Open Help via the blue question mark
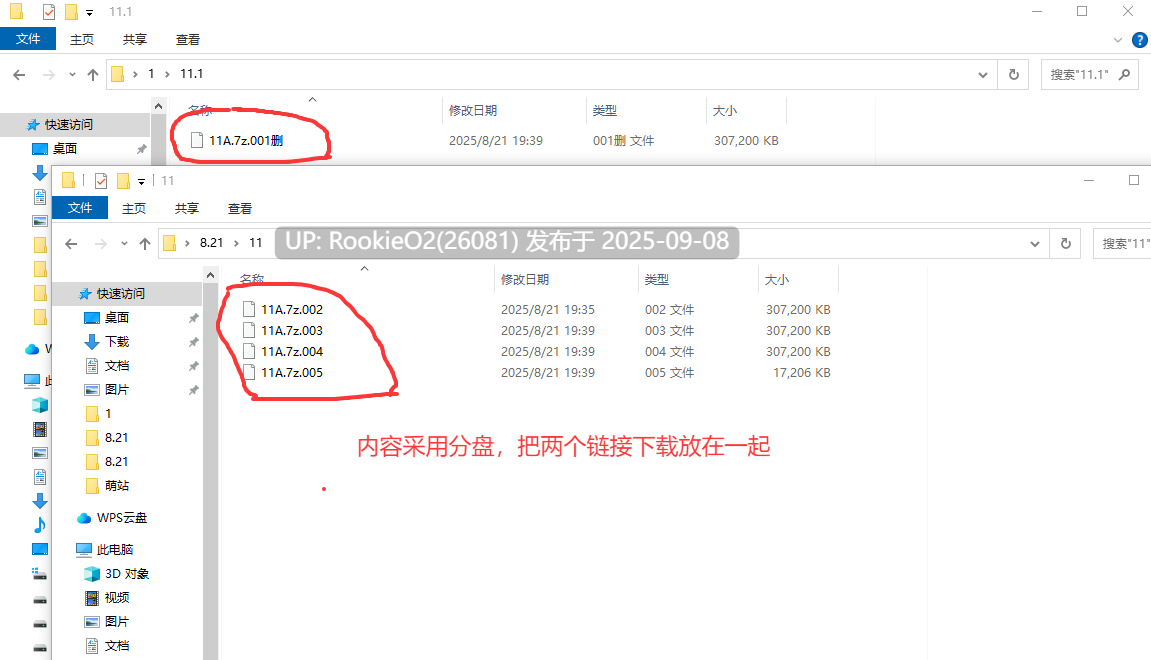This screenshot has height=660, width=1151. coord(1140,40)
